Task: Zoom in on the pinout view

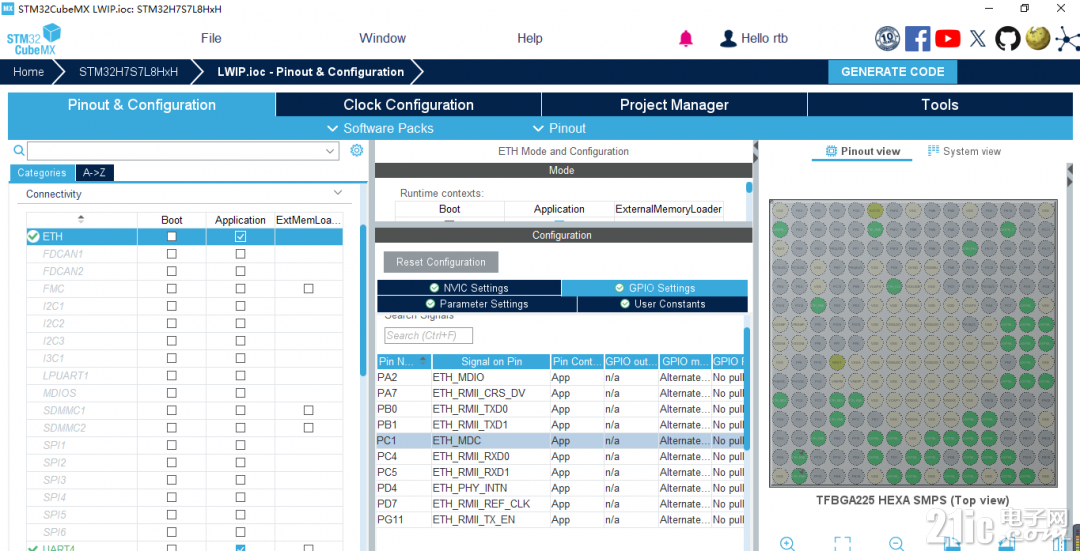Action: [788, 543]
